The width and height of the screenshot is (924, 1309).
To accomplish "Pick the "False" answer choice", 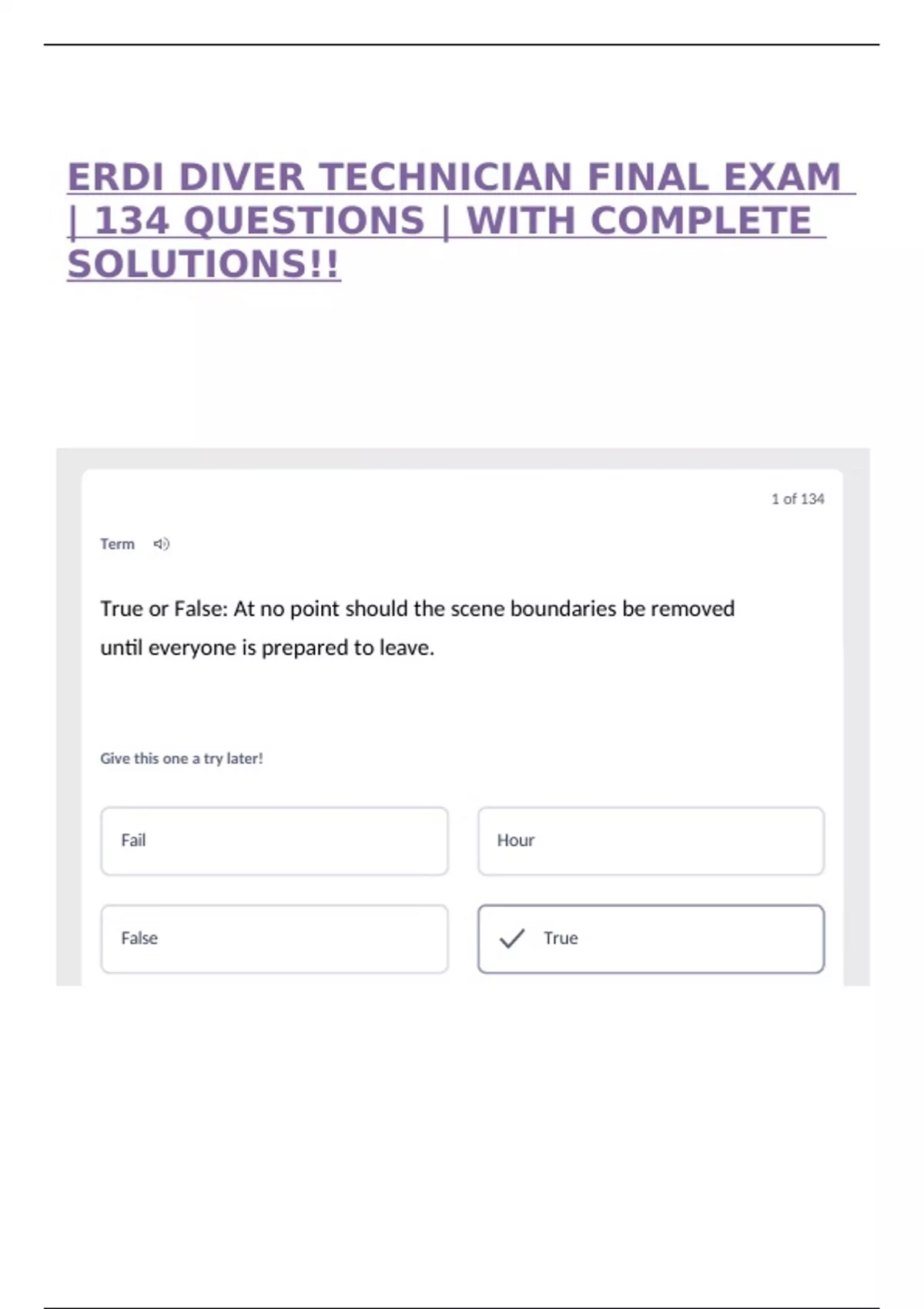I will 274,939.
